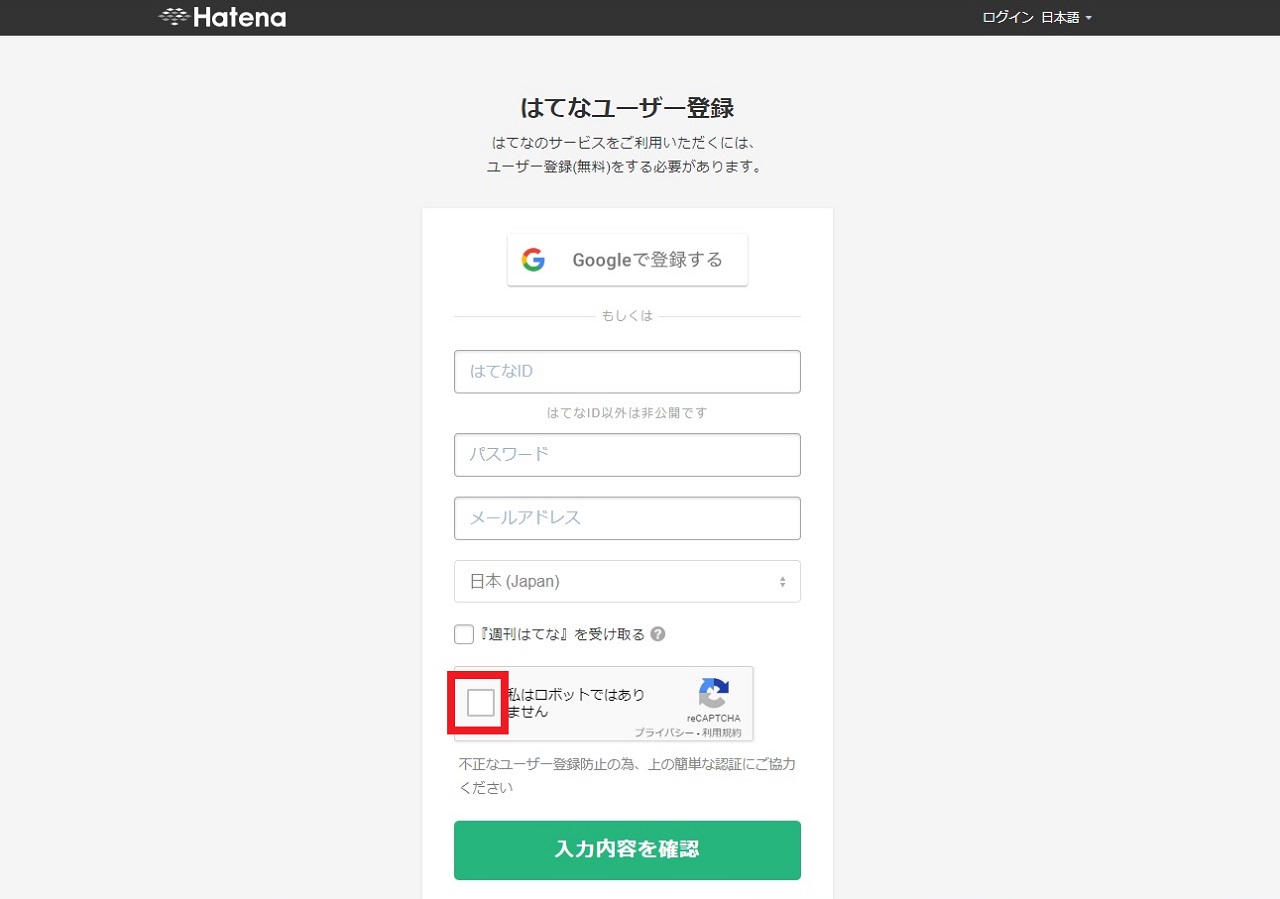This screenshot has width=1280, height=899.
Task: Open the 日本 (Japan) country dropdown
Action: [627, 581]
